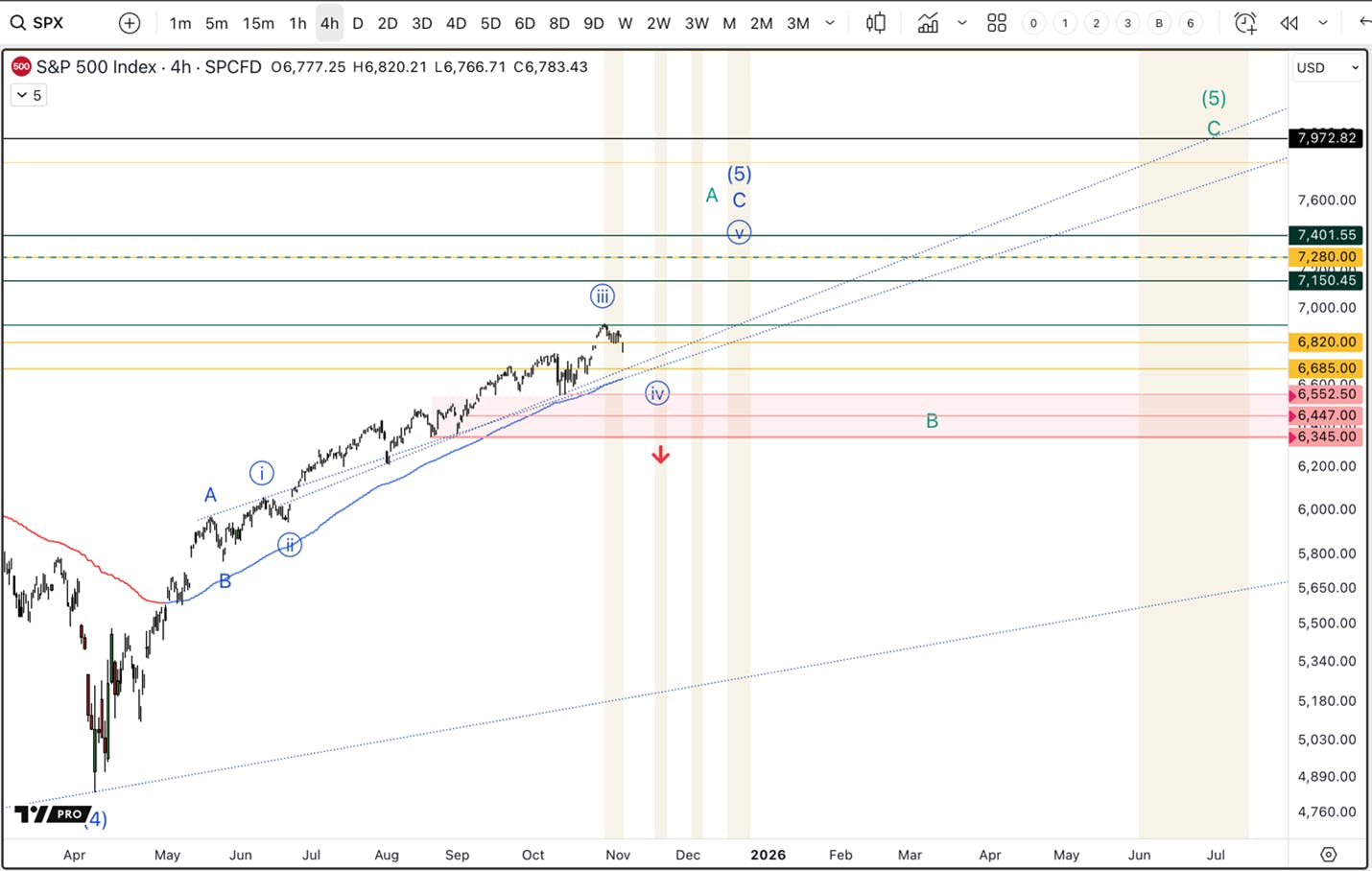Expand the replay options dropdown arrow
This screenshot has width=1372, height=871.
[x=1323, y=23]
